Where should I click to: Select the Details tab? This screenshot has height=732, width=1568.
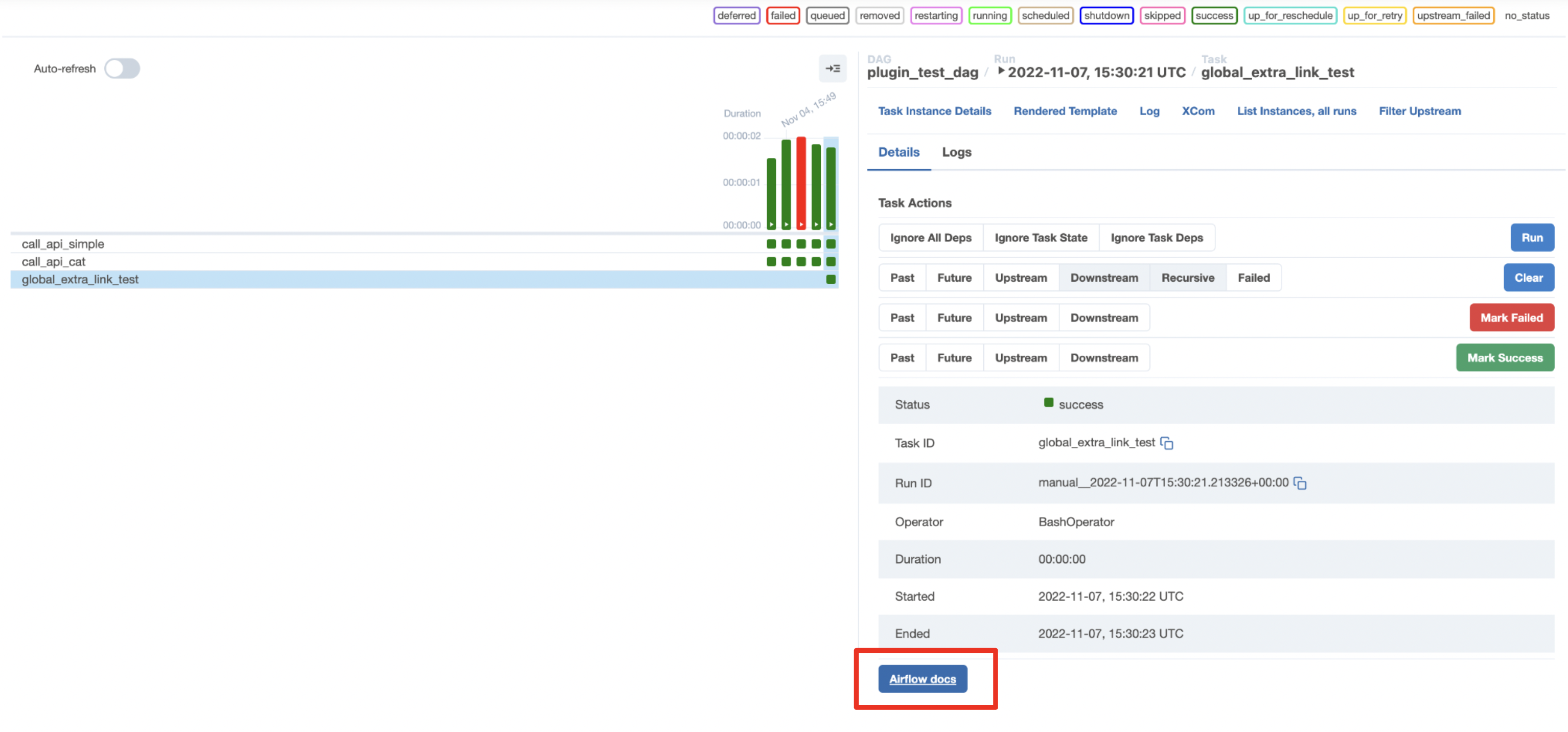898,152
